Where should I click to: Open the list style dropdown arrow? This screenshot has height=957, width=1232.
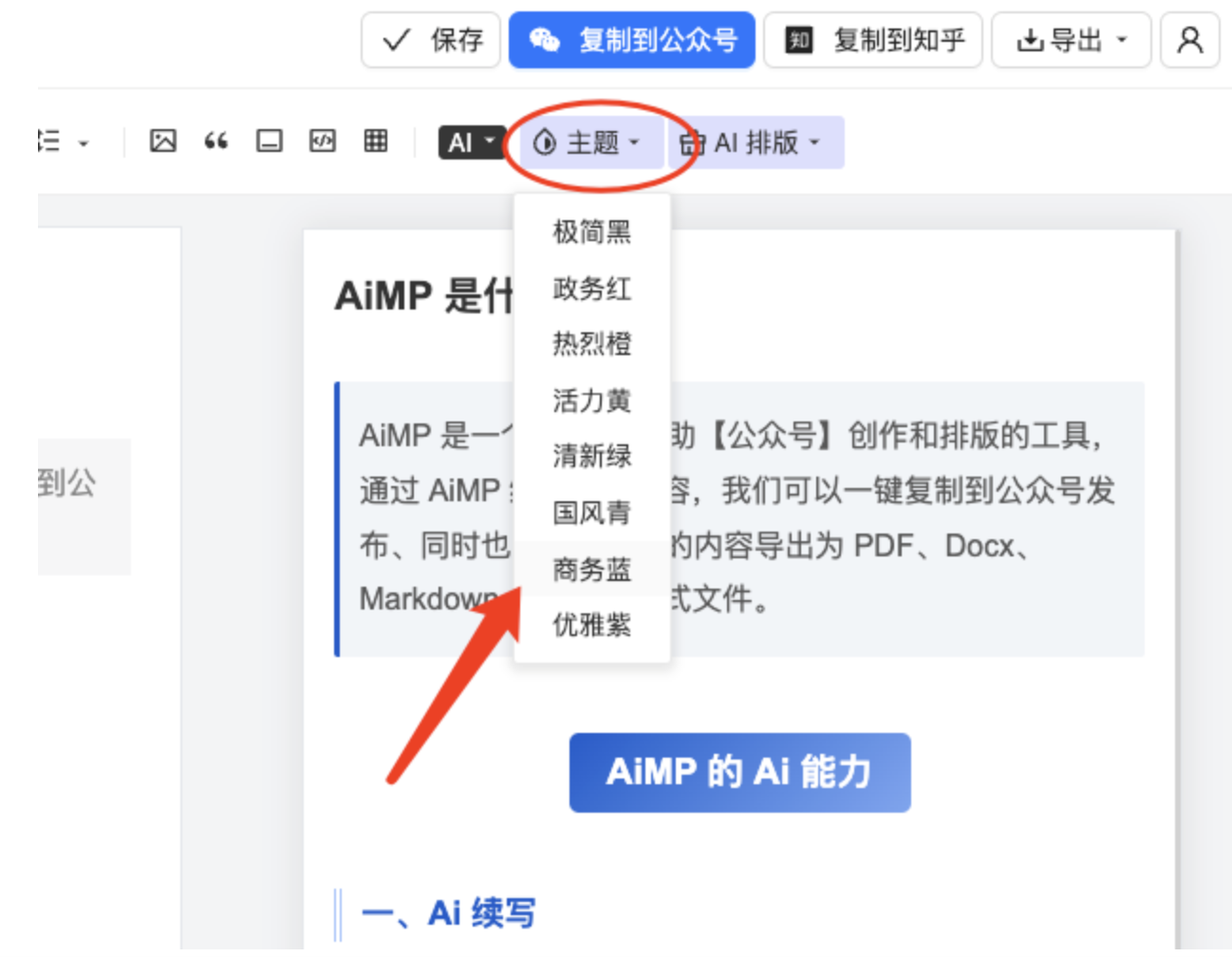84,143
